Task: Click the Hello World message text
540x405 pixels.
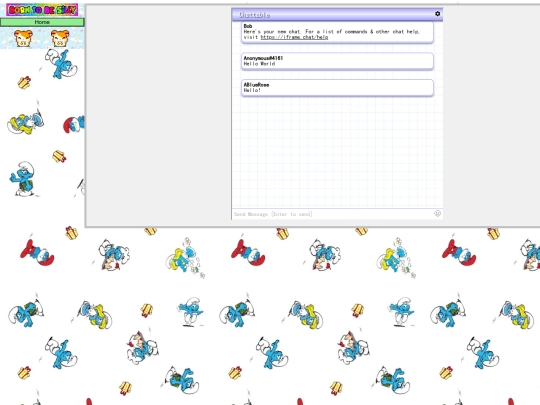Action: 259,63
